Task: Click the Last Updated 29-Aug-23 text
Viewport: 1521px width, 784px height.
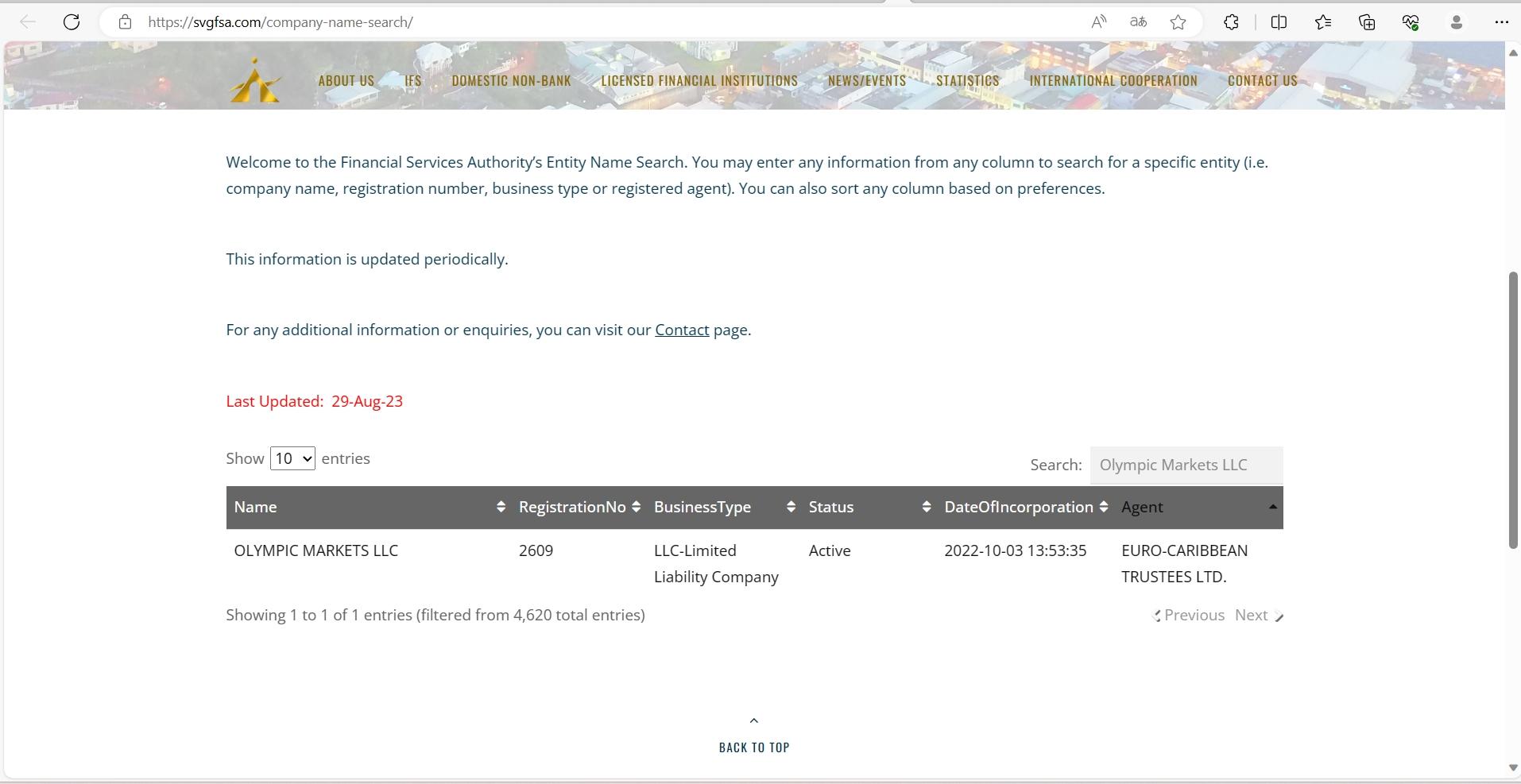Action: 315,401
